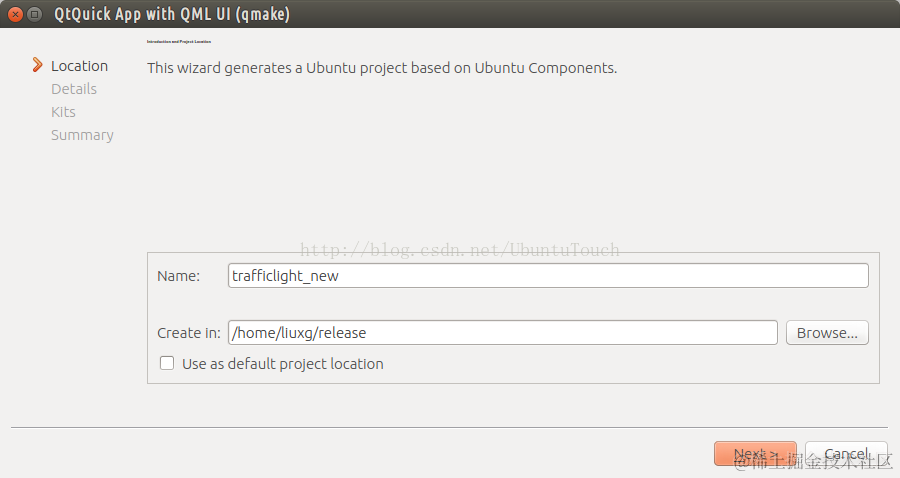The height and width of the screenshot is (478, 900).
Task: Close the QtQuick App wizard window
Action: tap(15, 14)
